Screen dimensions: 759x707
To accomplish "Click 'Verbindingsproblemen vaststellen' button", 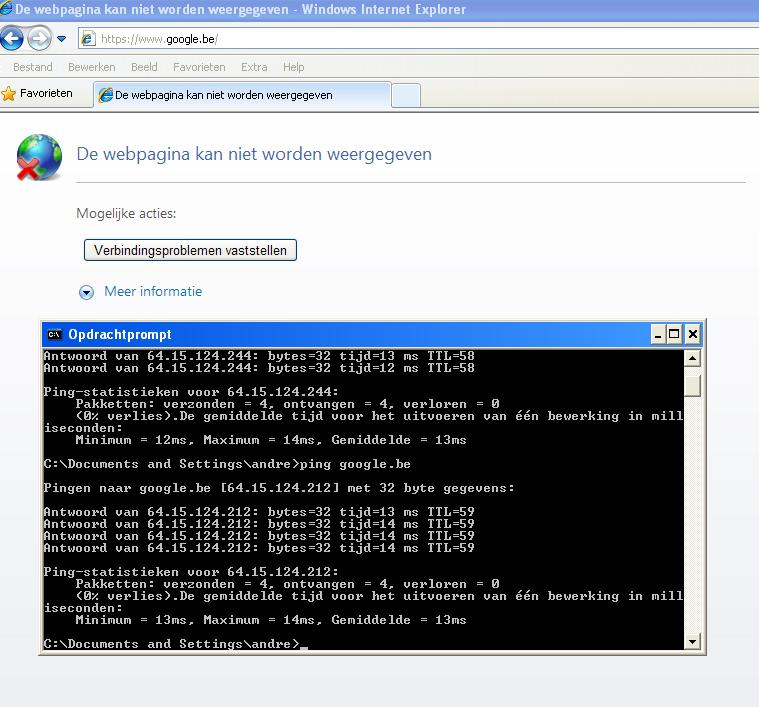I will pos(190,250).
